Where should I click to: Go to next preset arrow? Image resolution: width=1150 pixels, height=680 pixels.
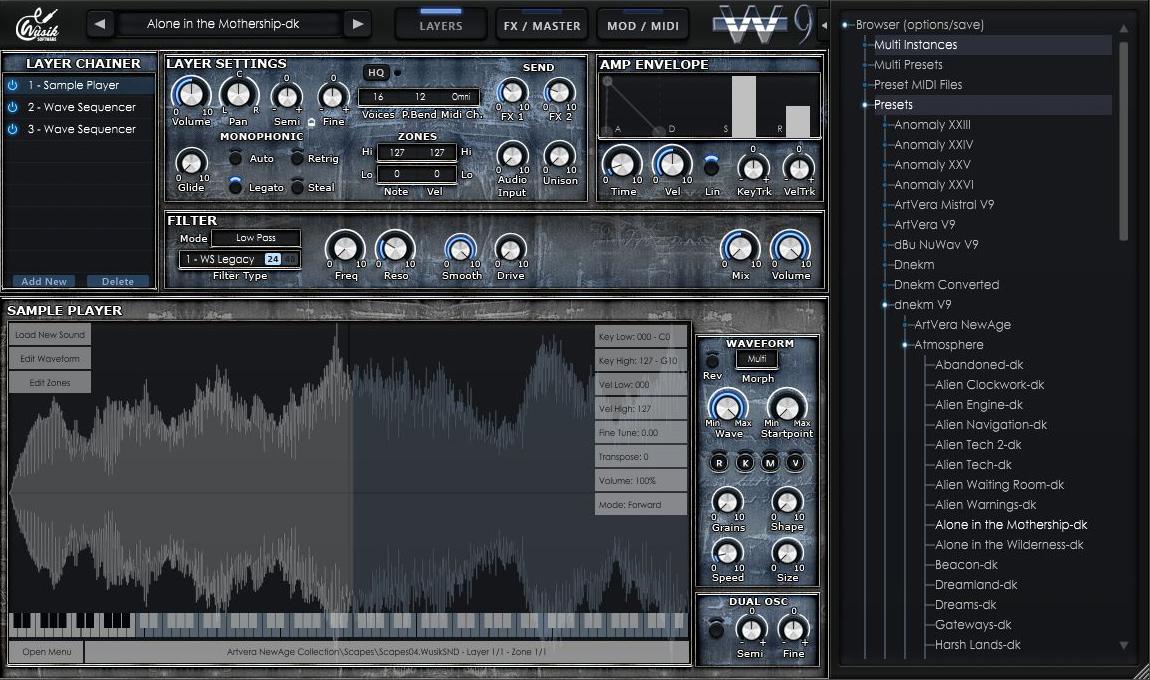point(358,23)
